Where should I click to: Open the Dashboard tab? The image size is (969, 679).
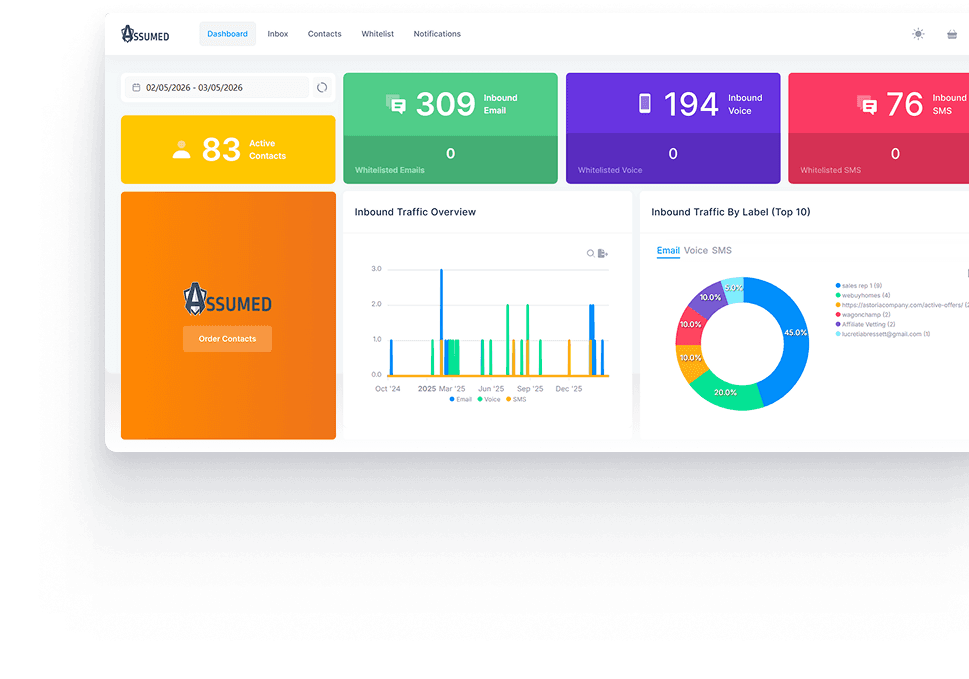(227, 34)
